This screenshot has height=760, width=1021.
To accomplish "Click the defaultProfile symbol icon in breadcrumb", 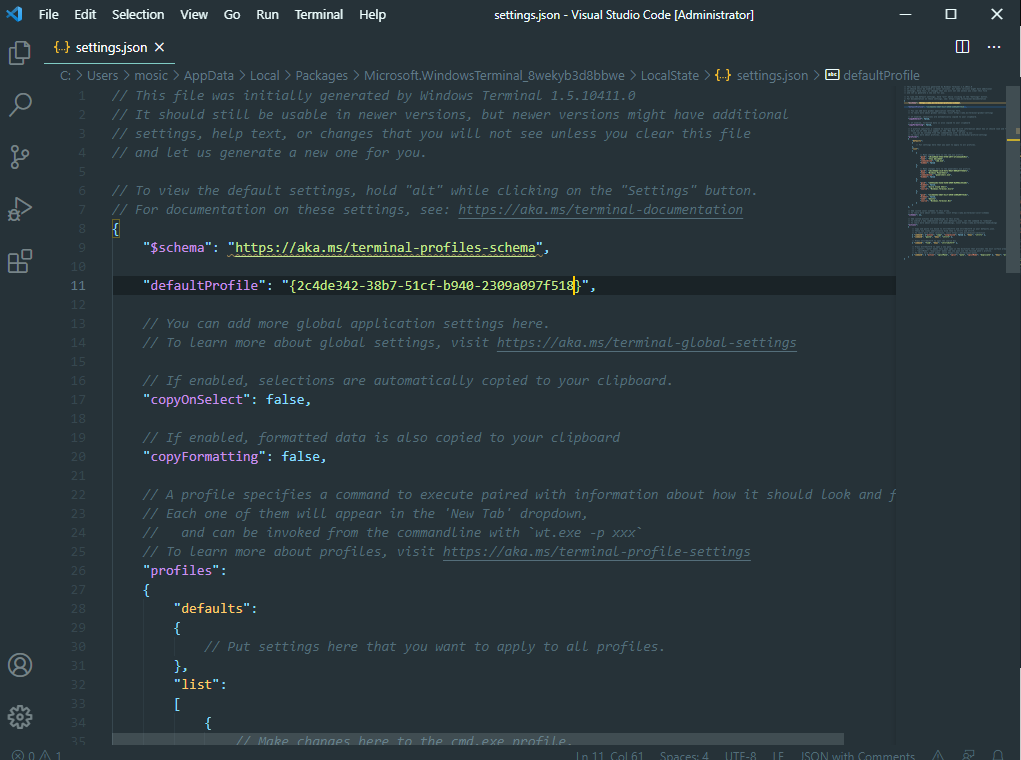I will pos(832,75).
